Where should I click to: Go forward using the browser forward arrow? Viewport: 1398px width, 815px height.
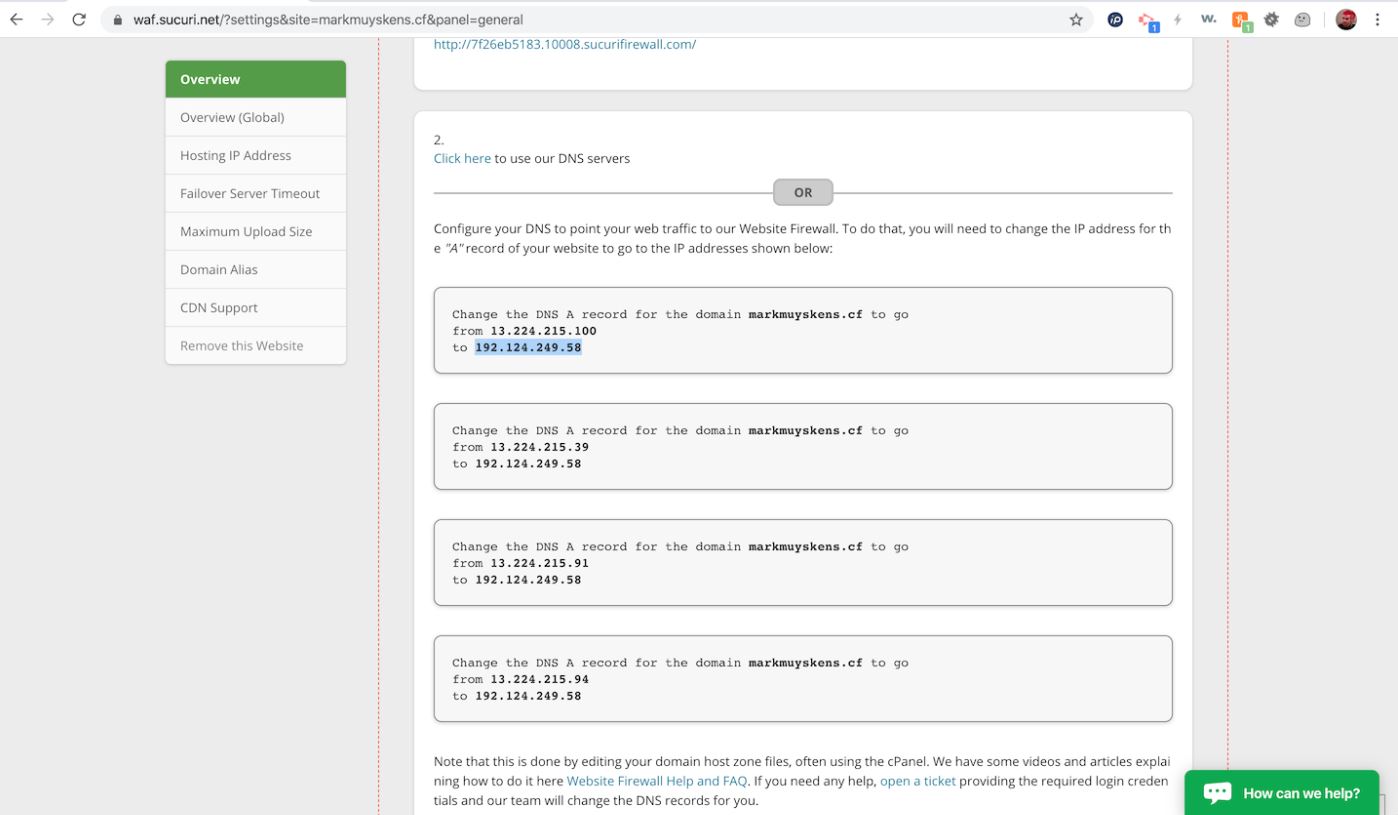click(x=47, y=20)
